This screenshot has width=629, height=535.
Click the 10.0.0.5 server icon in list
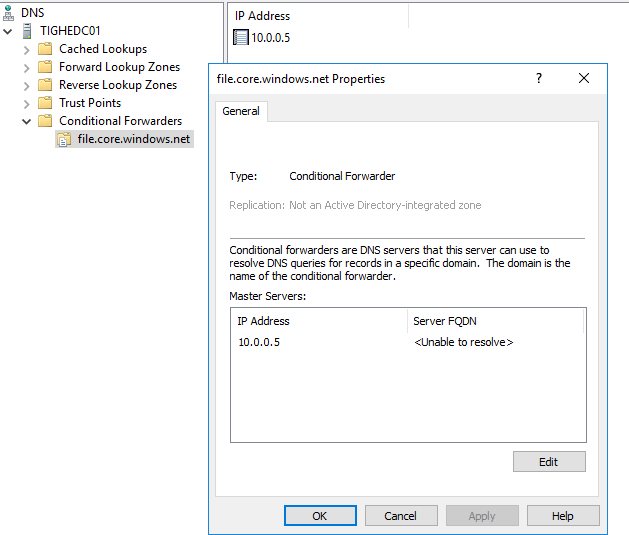click(240, 38)
